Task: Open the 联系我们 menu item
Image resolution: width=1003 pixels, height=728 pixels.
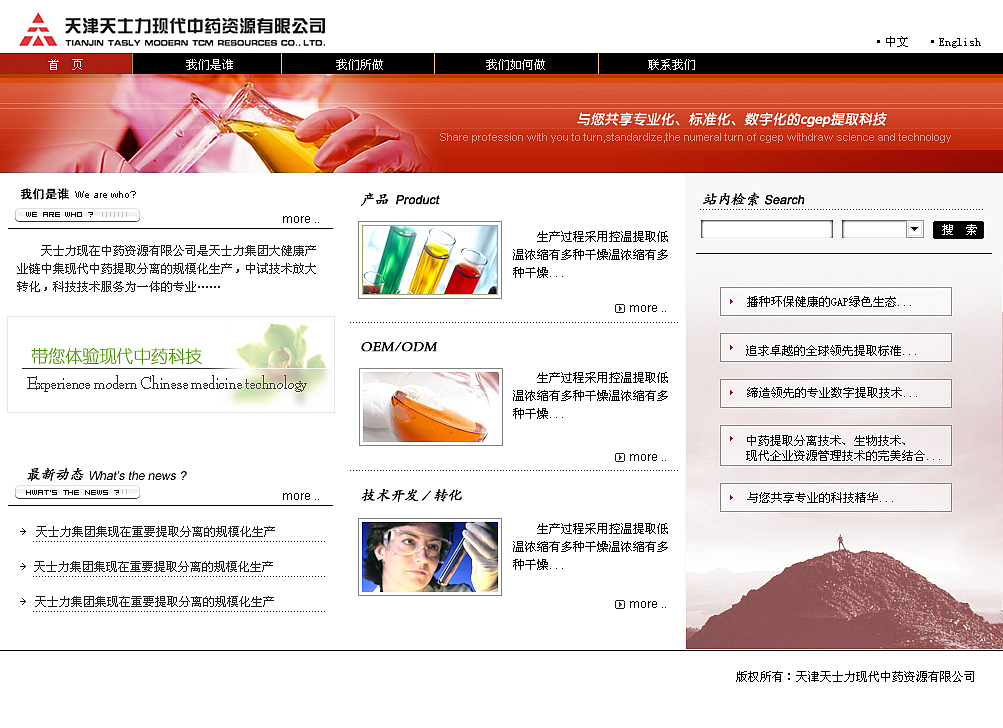Action: [x=668, y=63]
